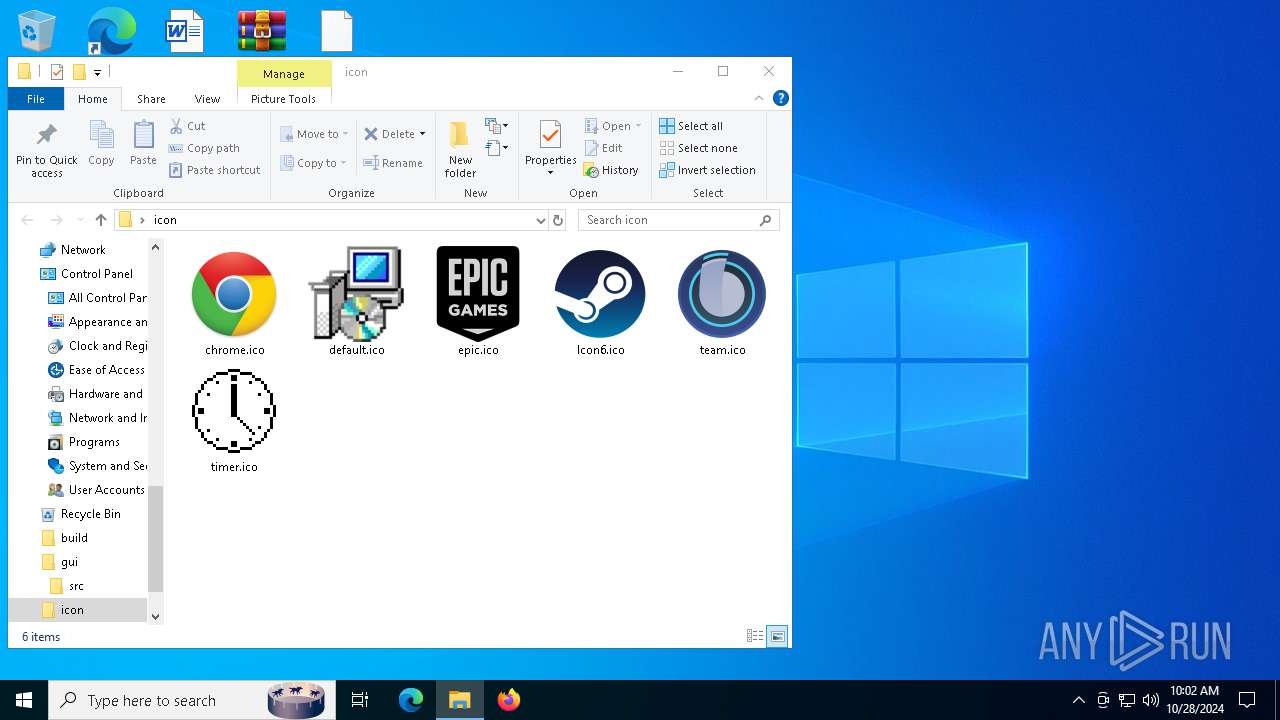Open the Easy access dropdown

497,148
